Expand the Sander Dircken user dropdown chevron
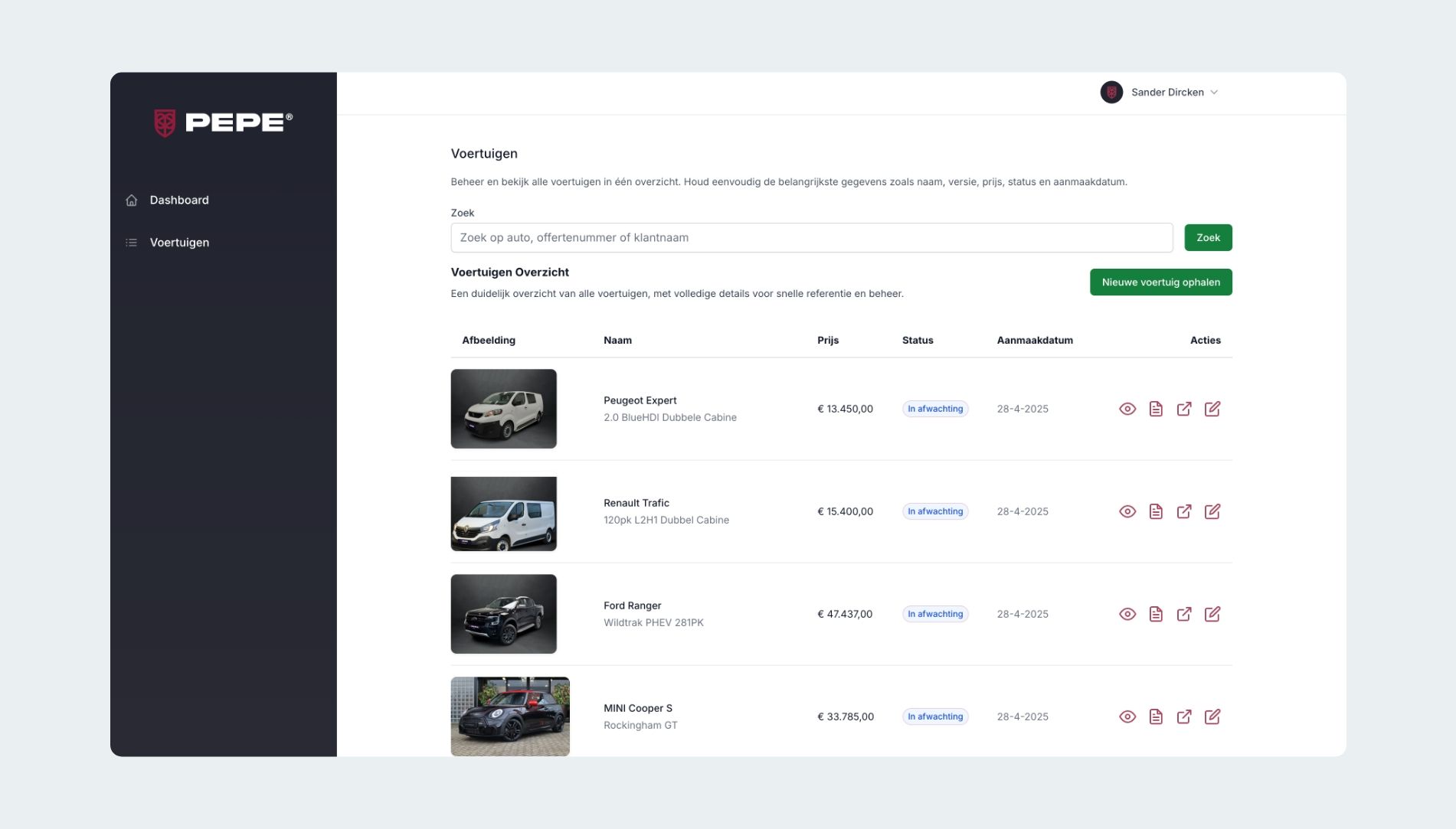The width and height of the screenshot is (1456, 829). (1214, 93)
